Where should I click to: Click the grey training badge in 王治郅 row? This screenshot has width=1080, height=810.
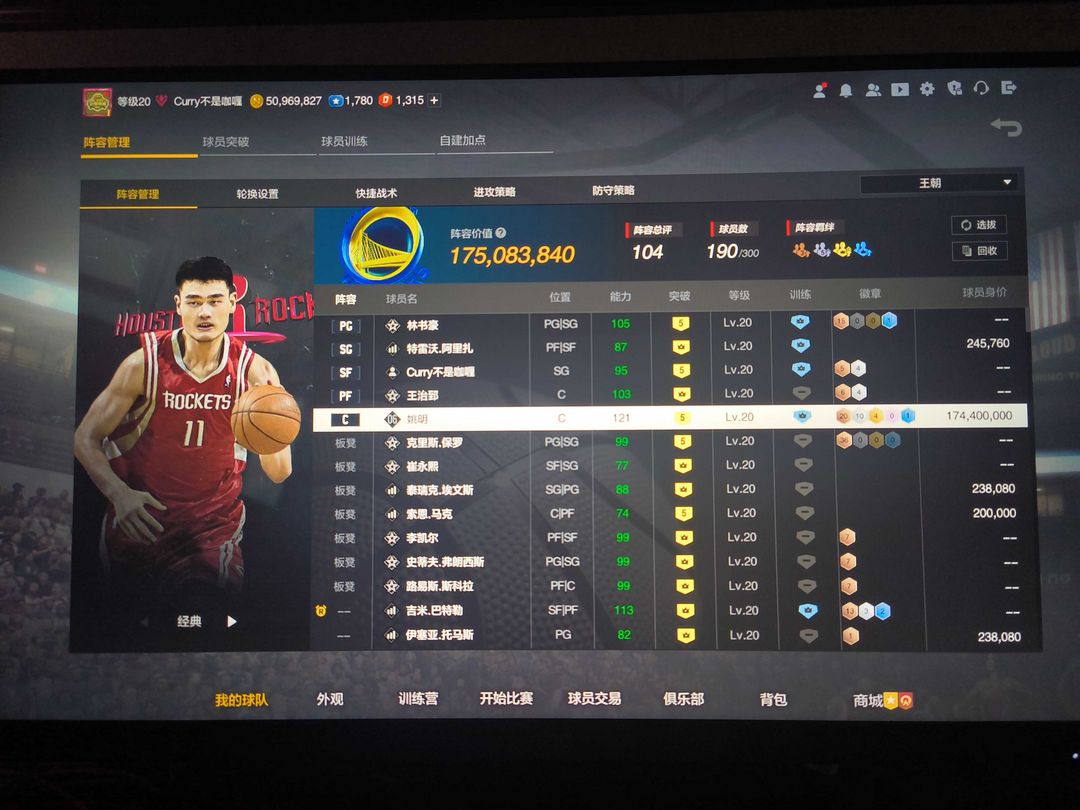point(801,393)
